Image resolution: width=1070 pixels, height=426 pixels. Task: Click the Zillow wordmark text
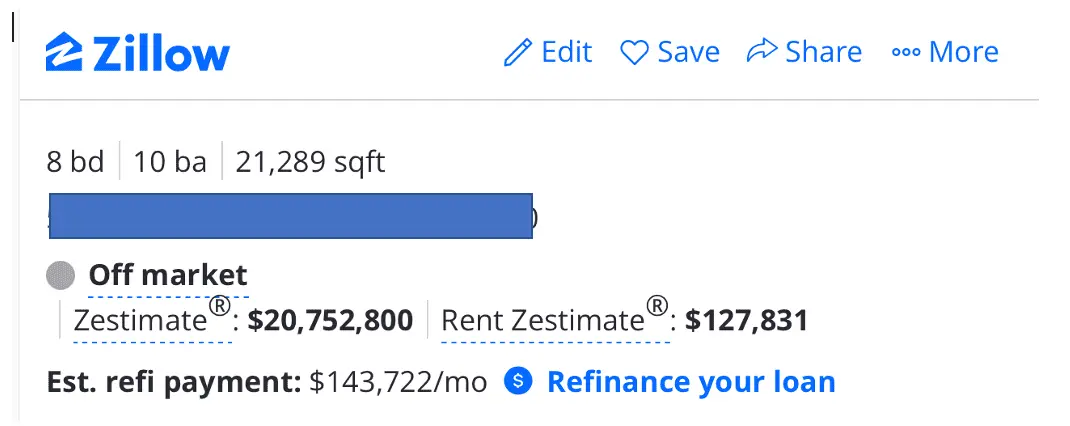click(x=161, y=53)
